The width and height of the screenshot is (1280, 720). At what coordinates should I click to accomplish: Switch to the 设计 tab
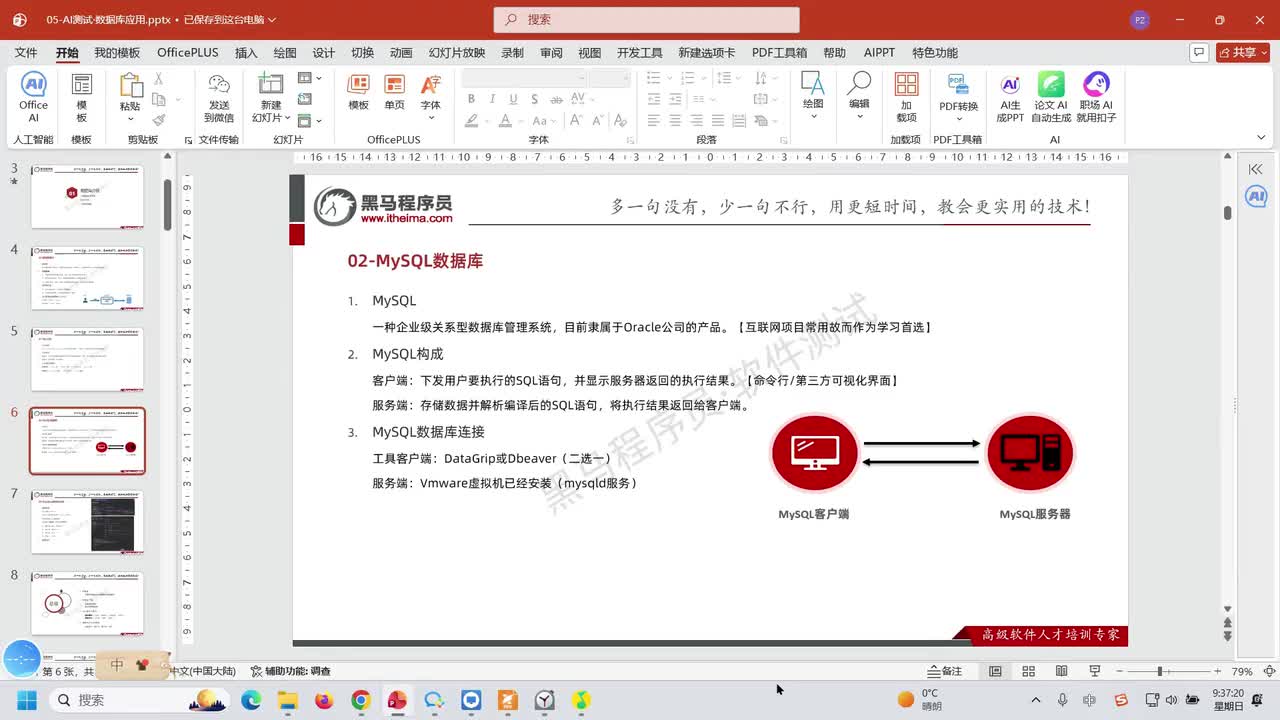point(324,53)
